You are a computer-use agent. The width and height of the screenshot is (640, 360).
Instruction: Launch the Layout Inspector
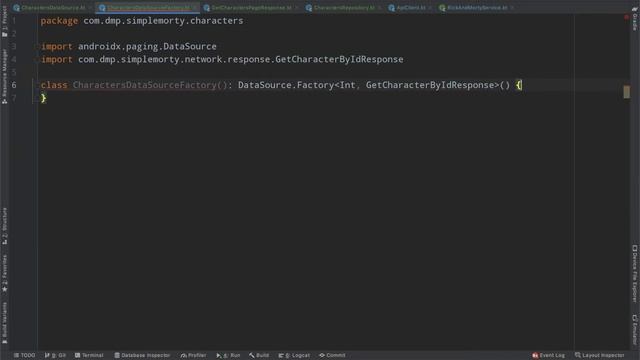(600, 355)
